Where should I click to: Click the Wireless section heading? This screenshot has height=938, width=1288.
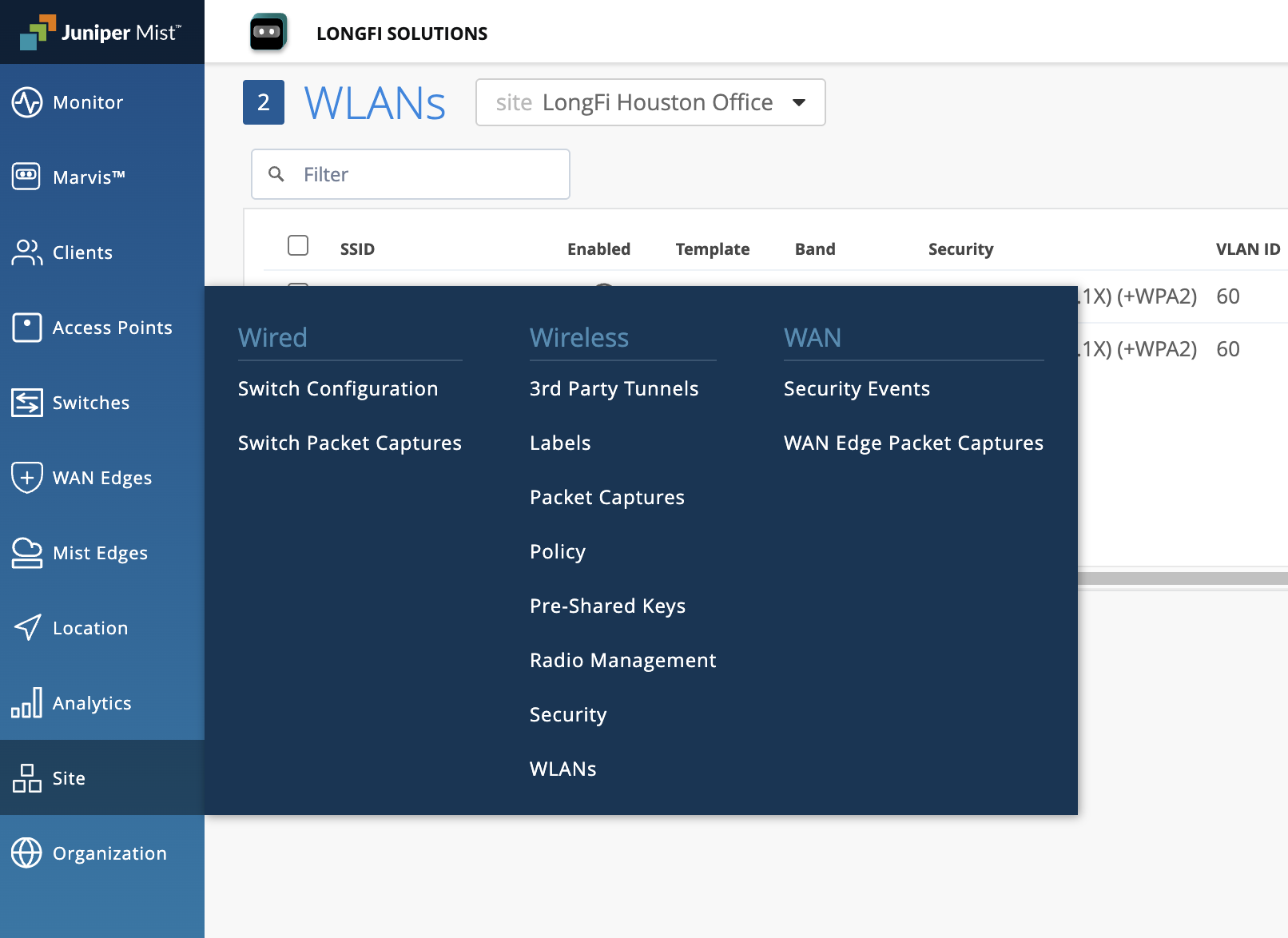[x=579, y=337]
